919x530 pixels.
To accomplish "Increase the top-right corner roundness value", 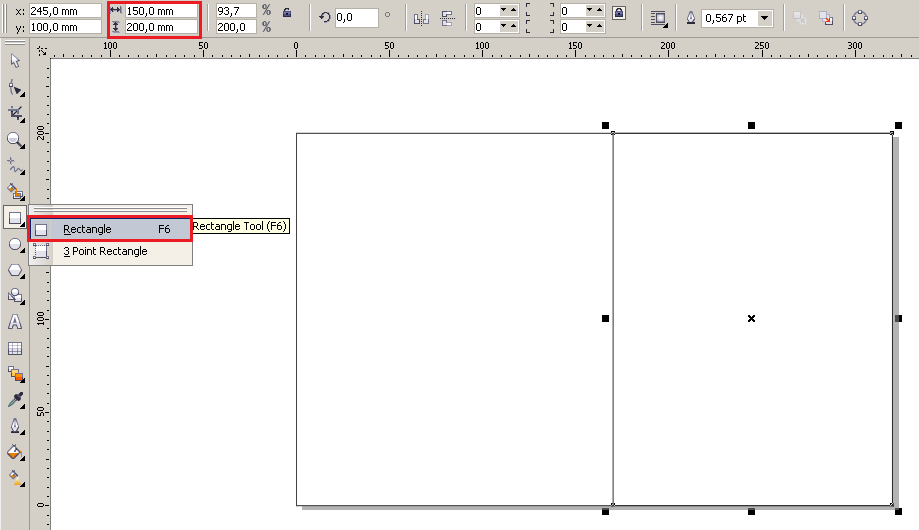I will pos(600,10).
